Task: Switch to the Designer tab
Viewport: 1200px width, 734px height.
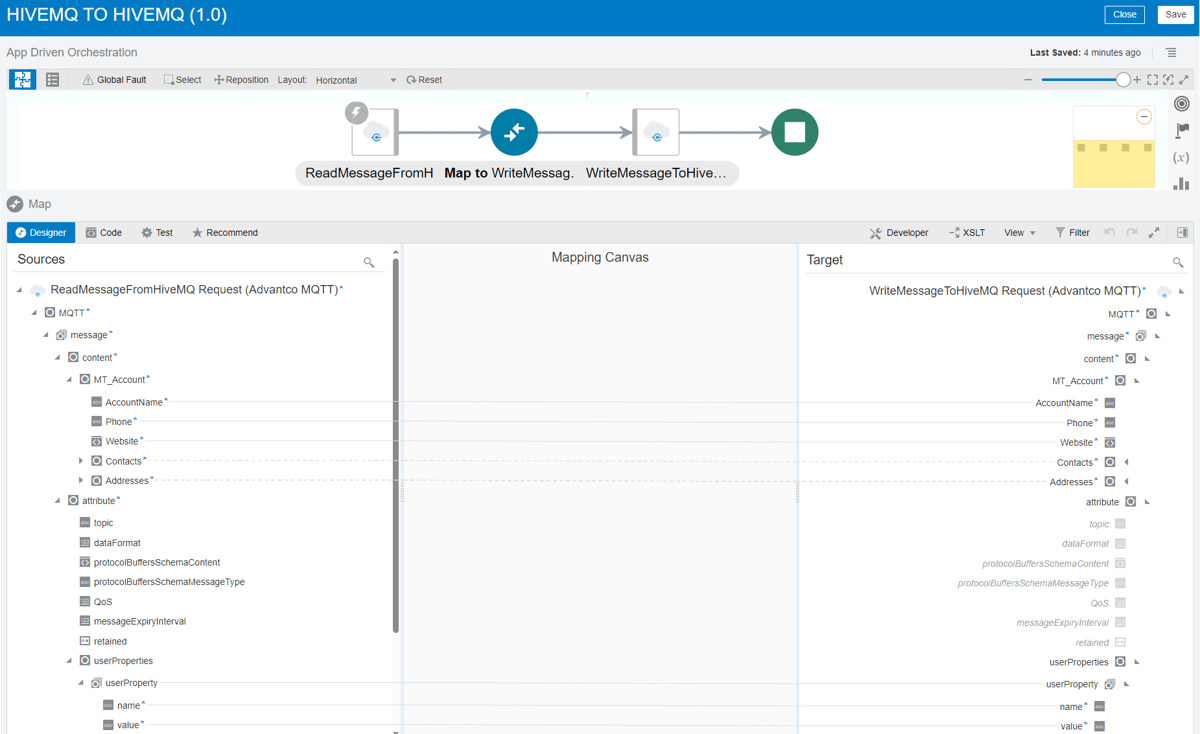Action: click(41, 233)
